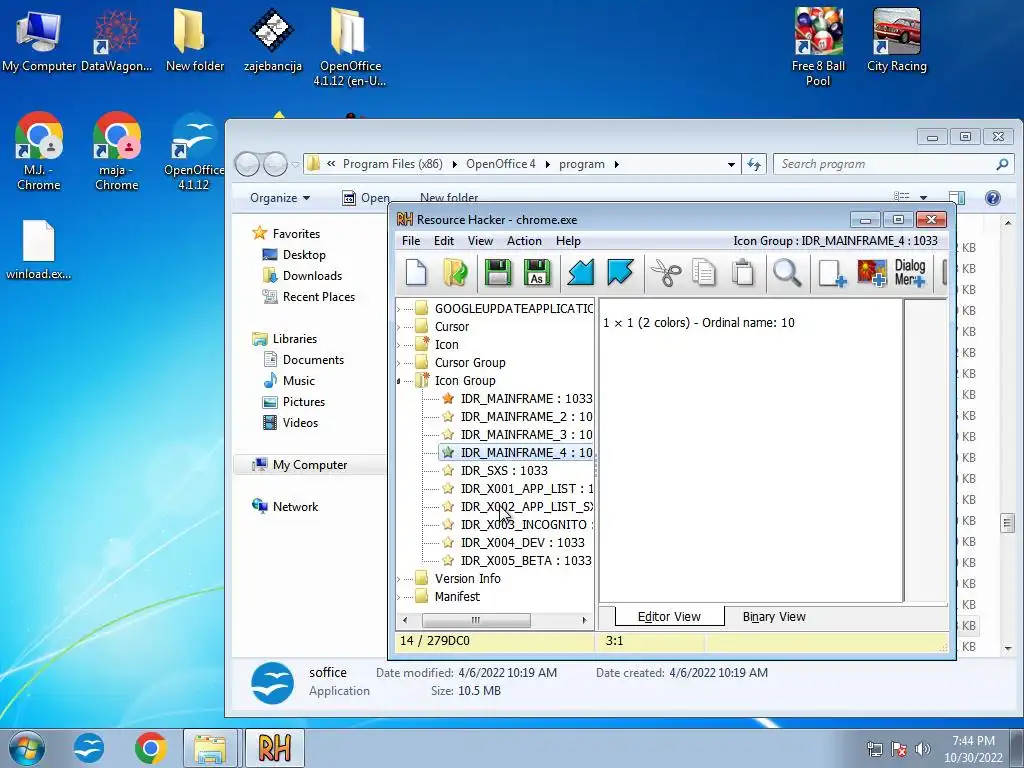Image resolution: width=1024 pixels, height=768 pixels.
Task: Expand the Manifest folder
Action: point(399,597)
